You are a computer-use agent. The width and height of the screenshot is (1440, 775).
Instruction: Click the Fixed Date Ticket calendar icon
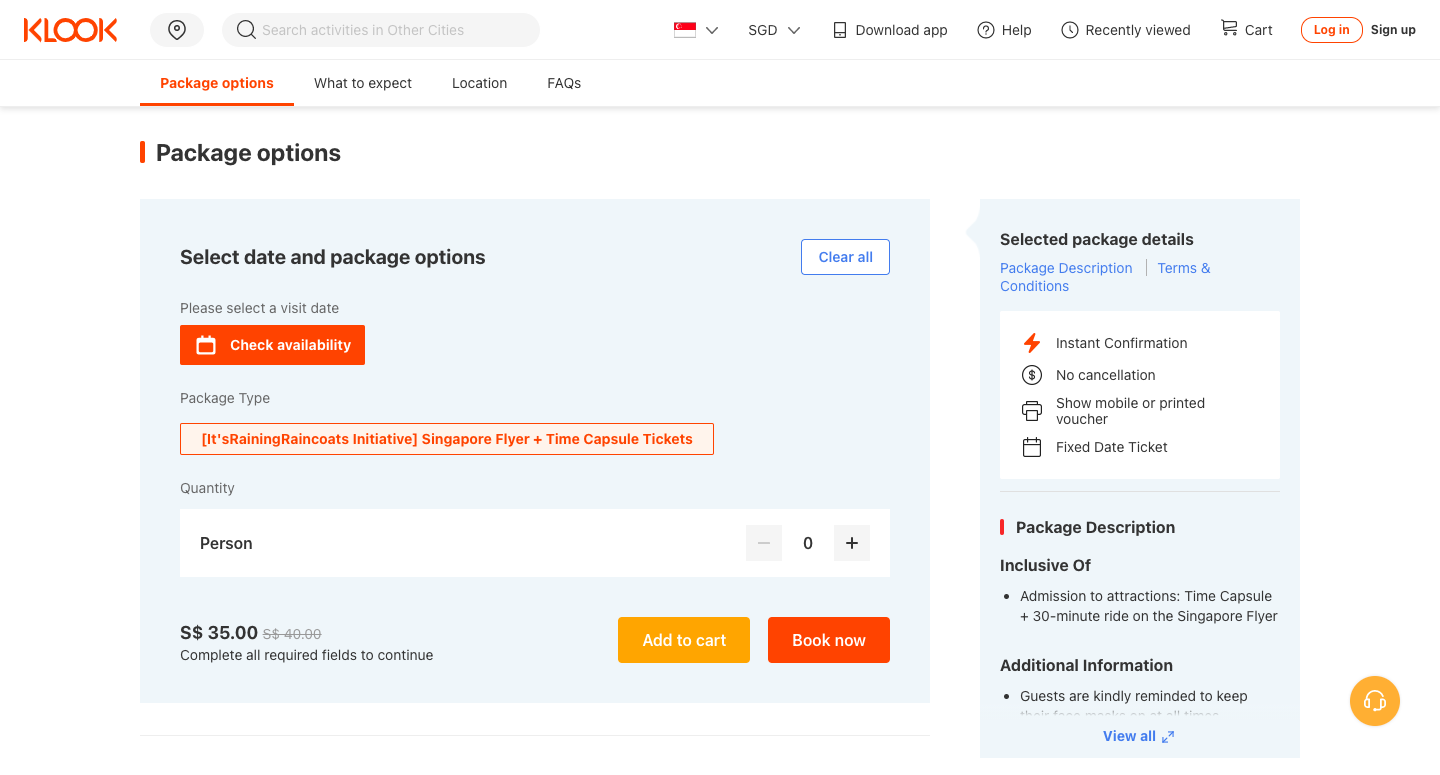(1032, 447)
